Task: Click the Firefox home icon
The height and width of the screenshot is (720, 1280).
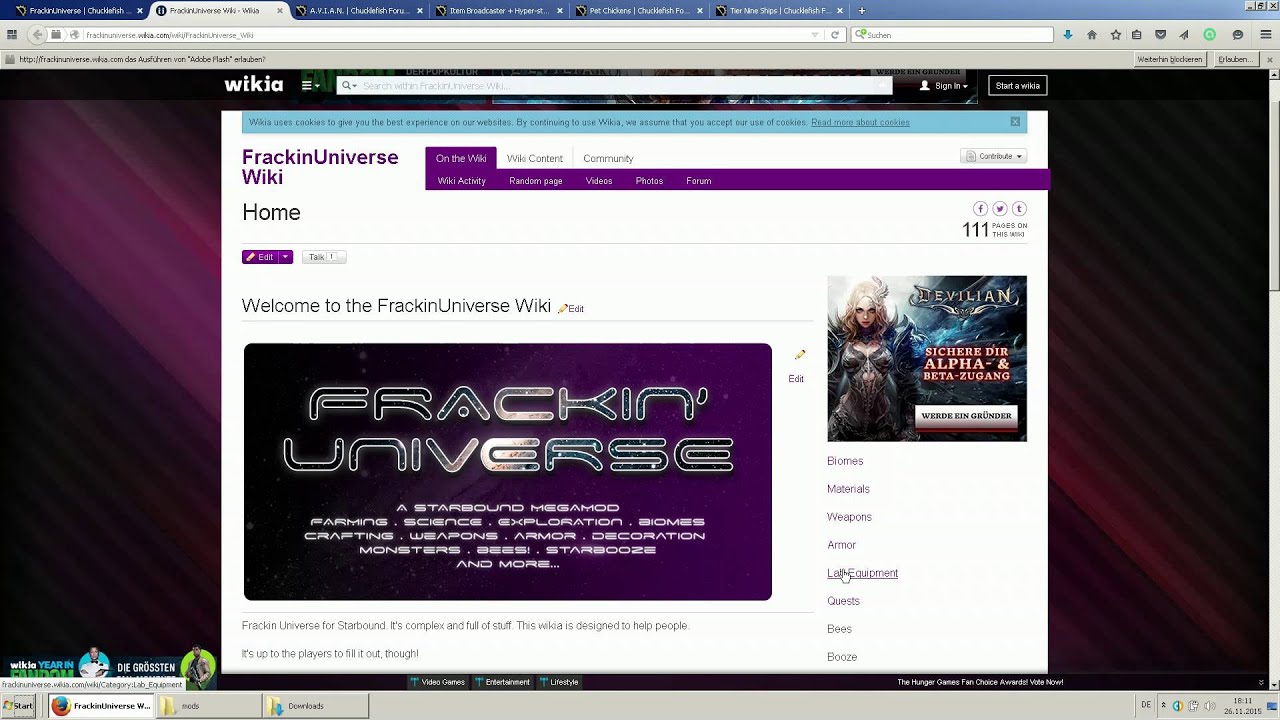Action: tap(1092, 35)
